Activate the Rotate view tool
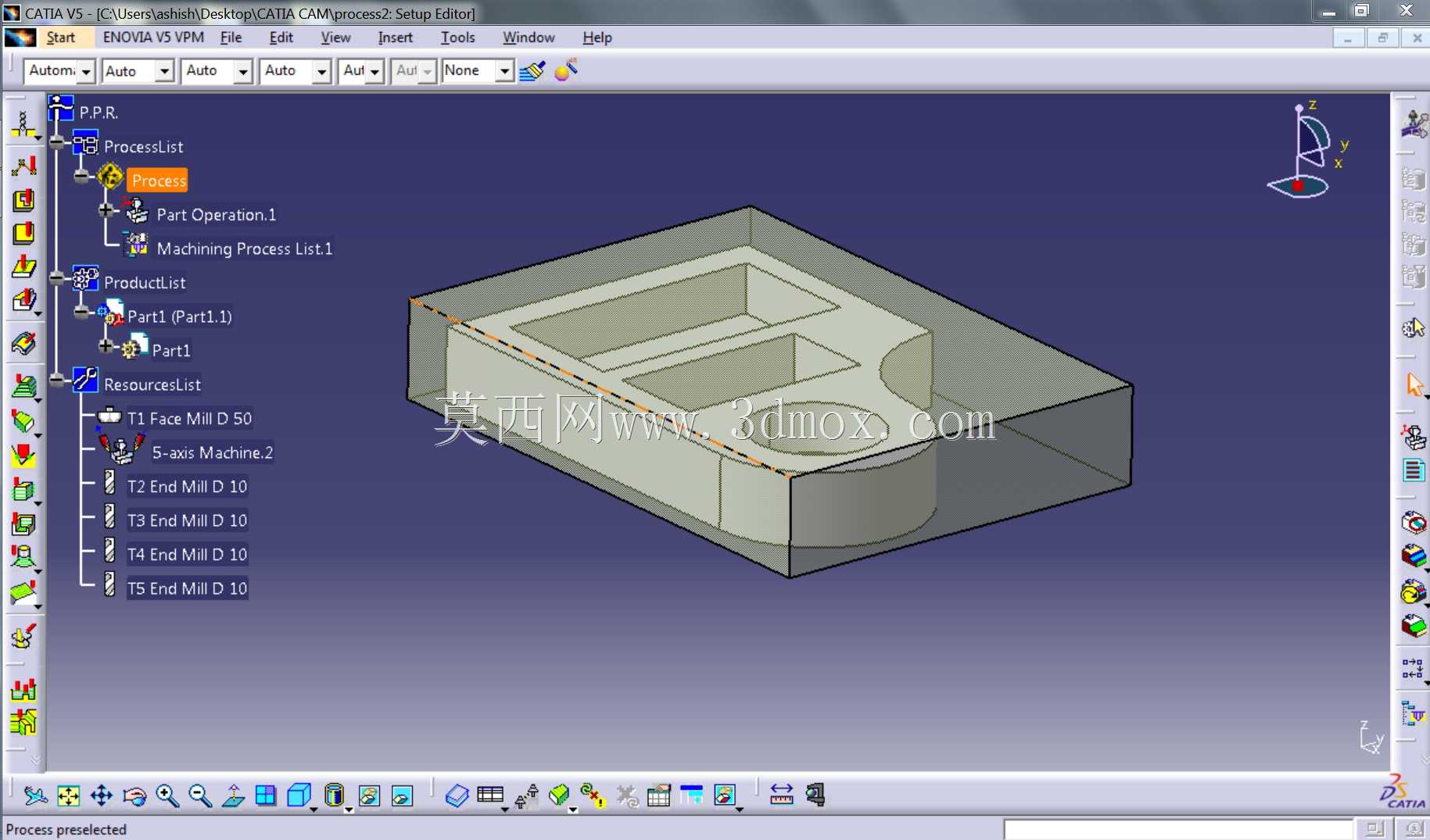1430x840 pixels. (x=134, y=795)
